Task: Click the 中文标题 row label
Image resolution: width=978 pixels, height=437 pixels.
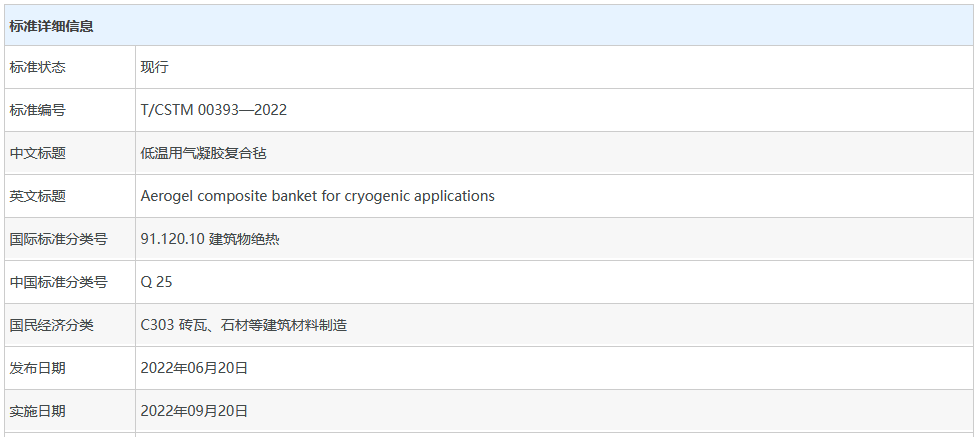Action: [x=38, y=153]
